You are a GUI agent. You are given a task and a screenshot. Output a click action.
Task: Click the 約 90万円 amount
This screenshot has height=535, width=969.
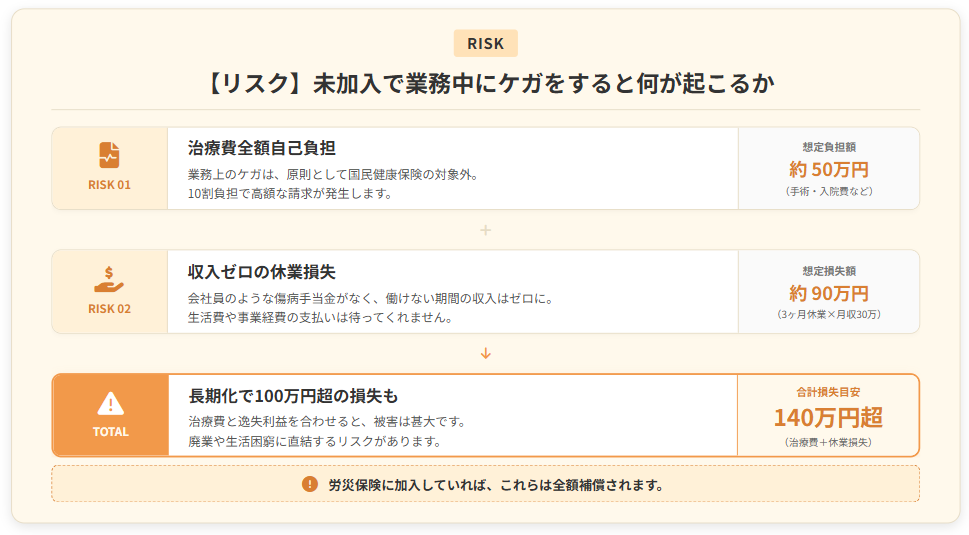click(x=828, y=293)
